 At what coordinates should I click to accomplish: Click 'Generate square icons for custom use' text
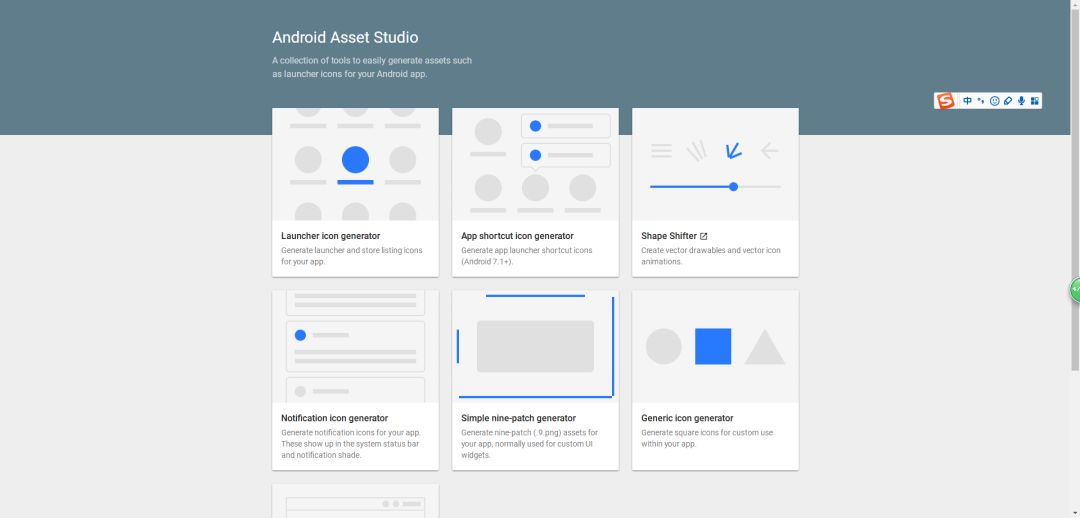(707, 438)
